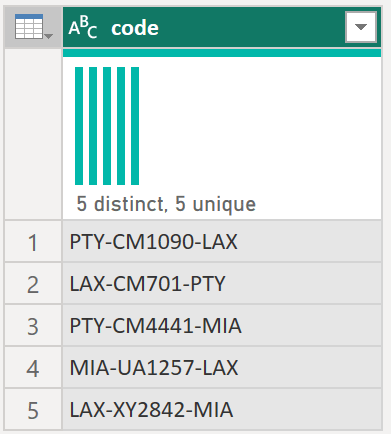Image resolution: width=391 pixels, height=434 pixels.
Task: Click the '5 distinct, 5 unique' label
Action: click(166, 204)
